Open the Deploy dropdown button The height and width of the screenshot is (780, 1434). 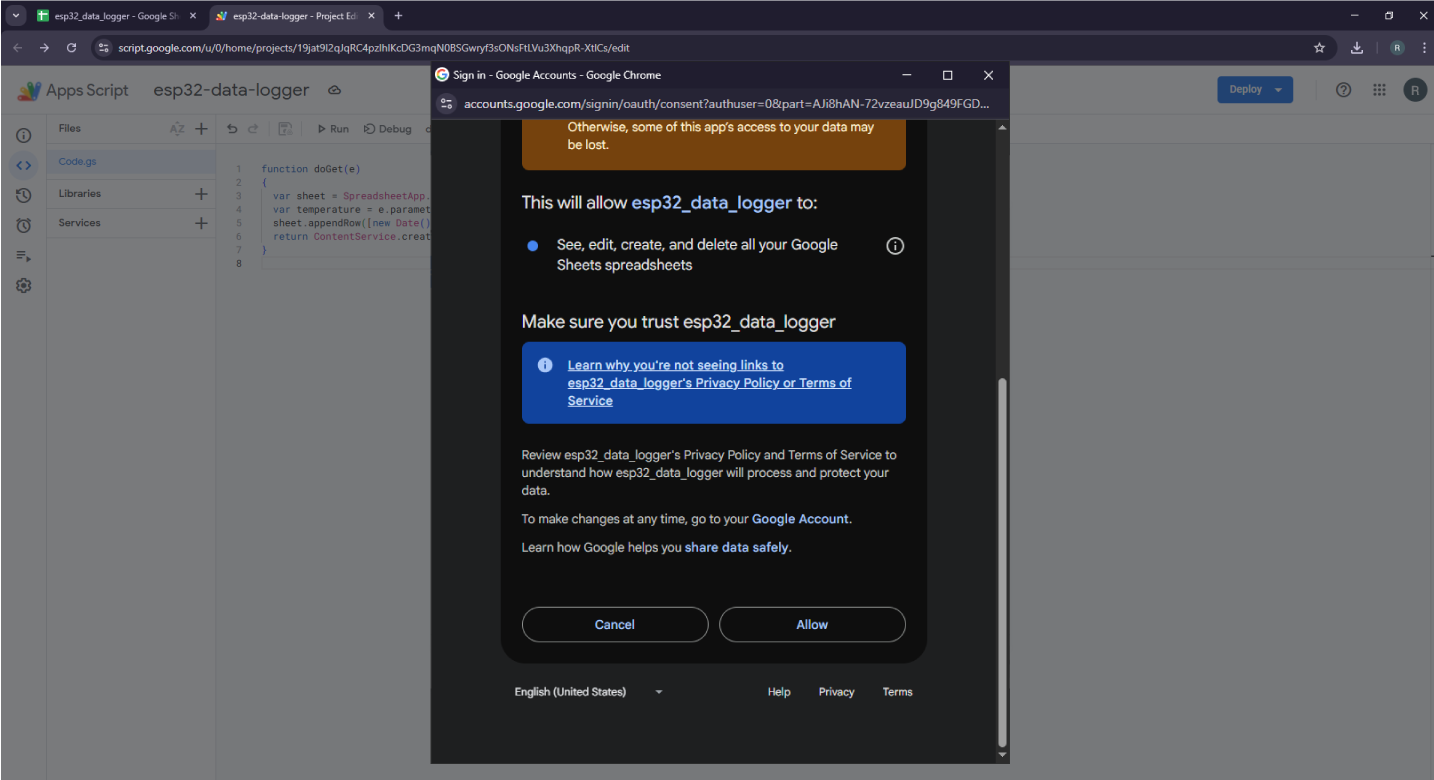[x=1254, y=90]
